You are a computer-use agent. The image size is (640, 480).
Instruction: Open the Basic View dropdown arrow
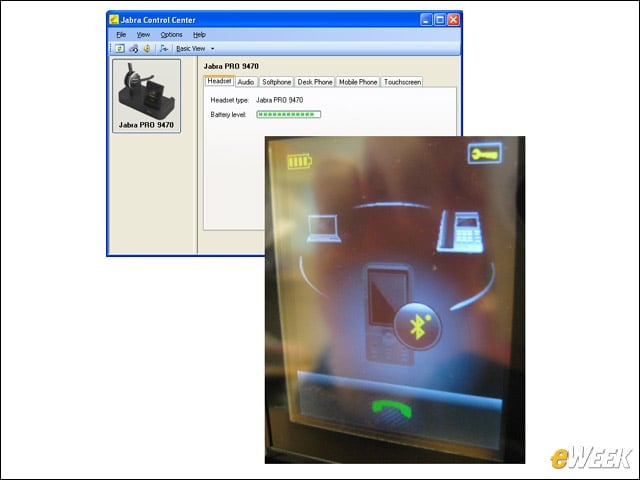[x=213, y=49]
